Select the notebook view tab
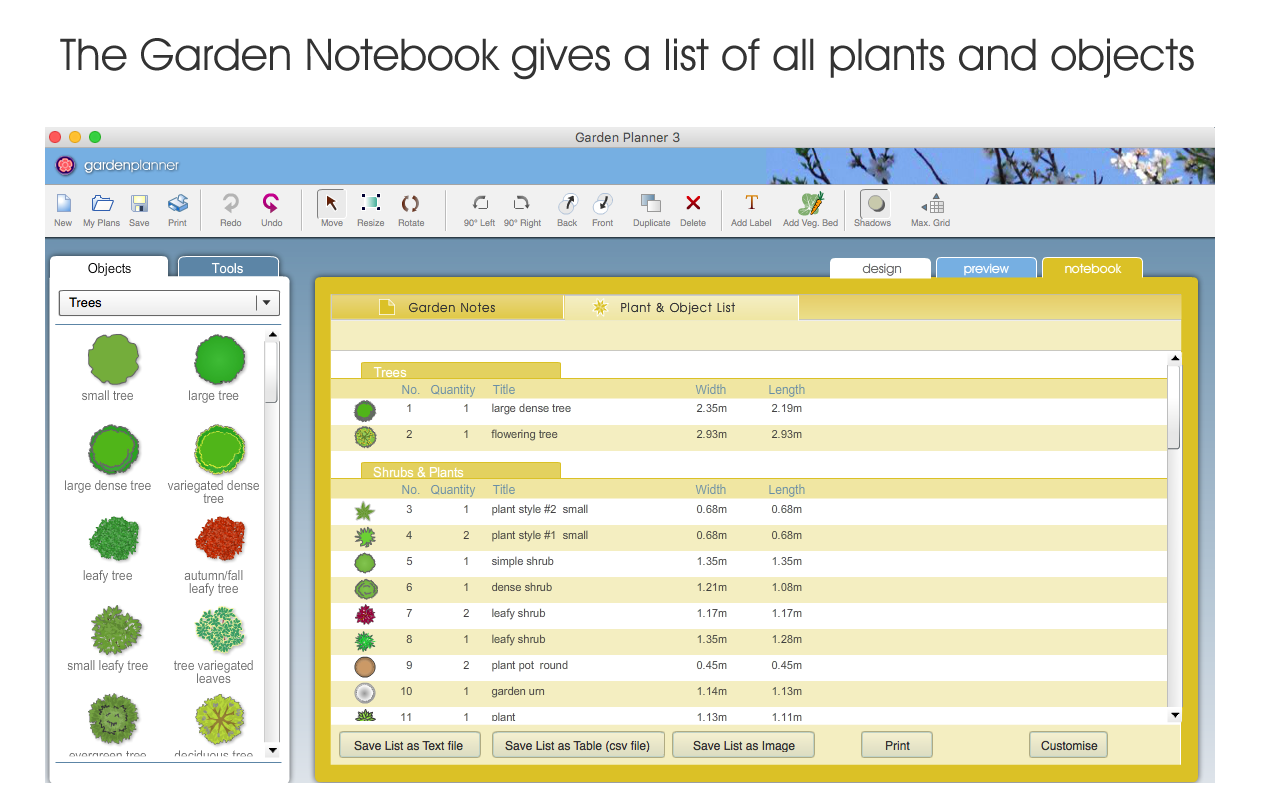 (1092, 268)
